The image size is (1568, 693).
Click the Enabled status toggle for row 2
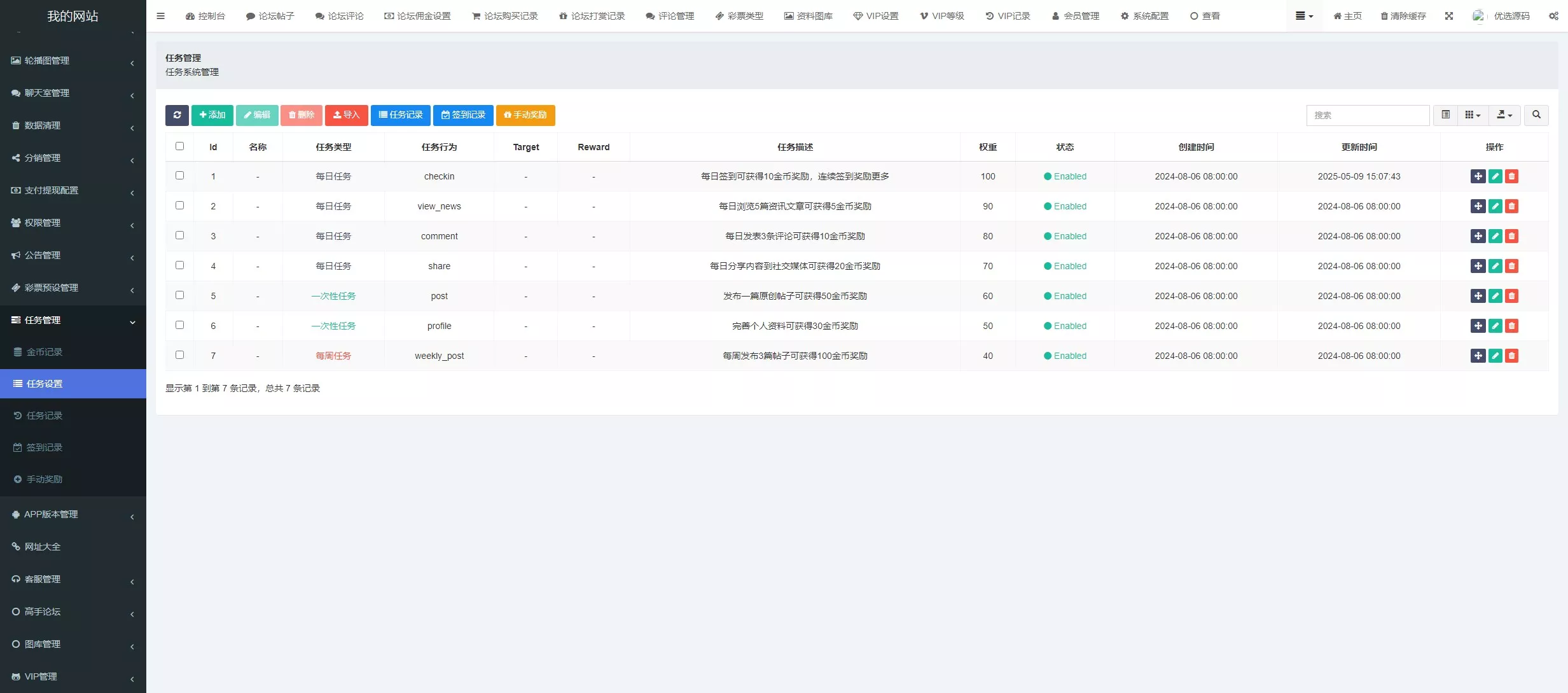click(1065, 206)
